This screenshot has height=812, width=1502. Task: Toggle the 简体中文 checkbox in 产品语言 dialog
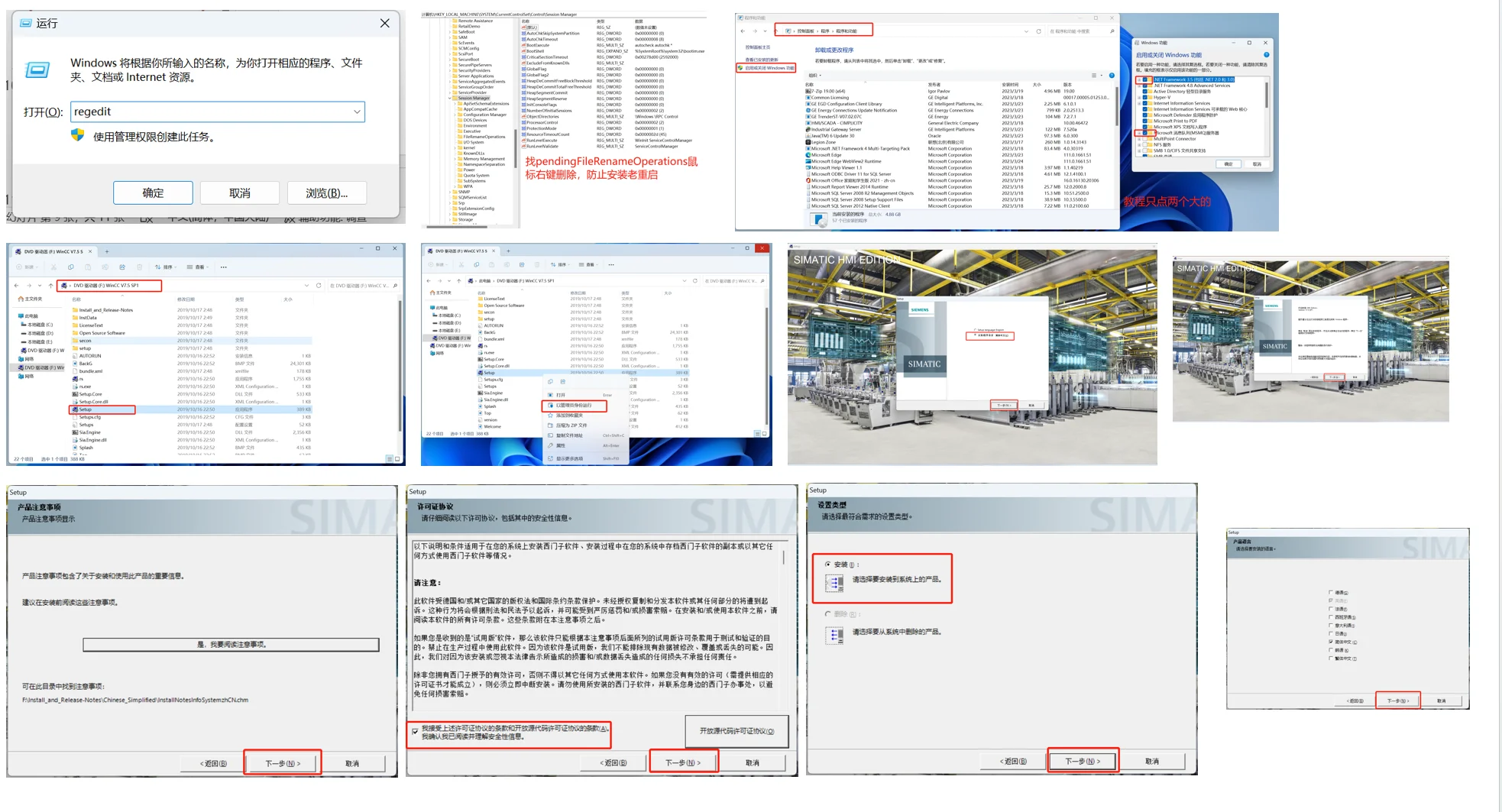pos(1331,642)
